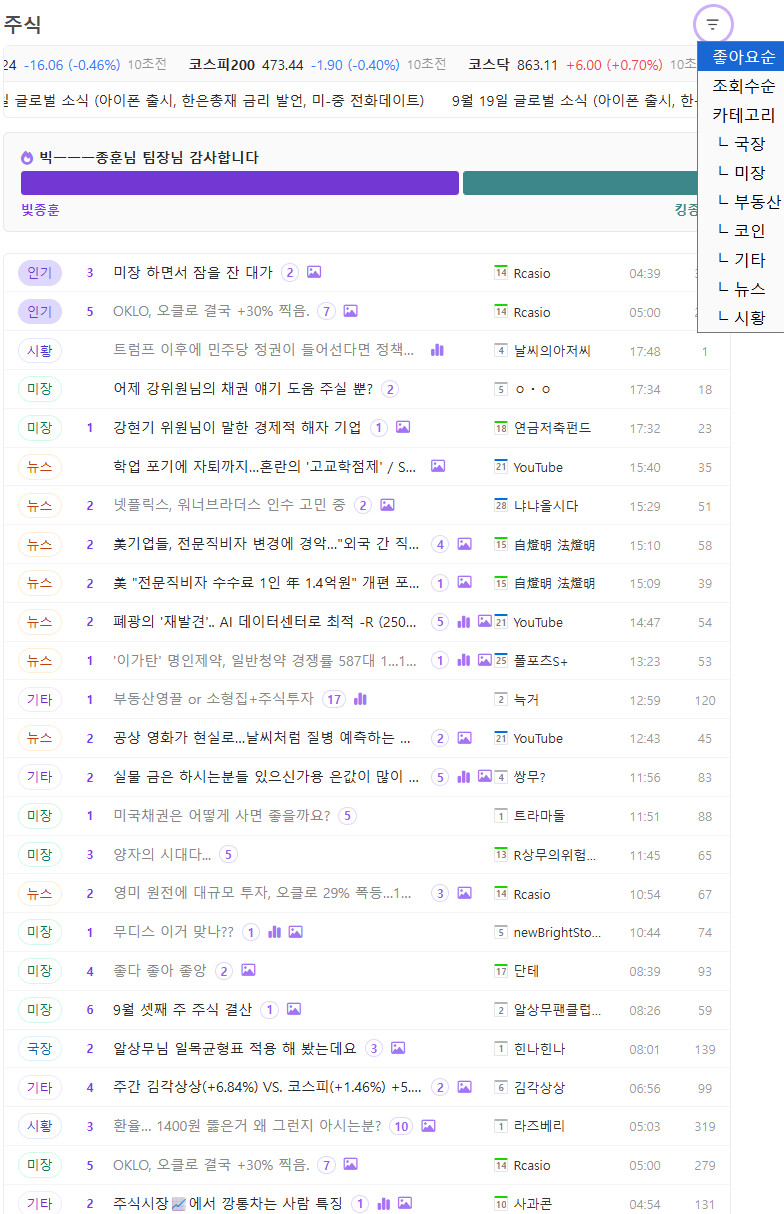Click 코스피200 index ticker value

[x=283, y=64]
